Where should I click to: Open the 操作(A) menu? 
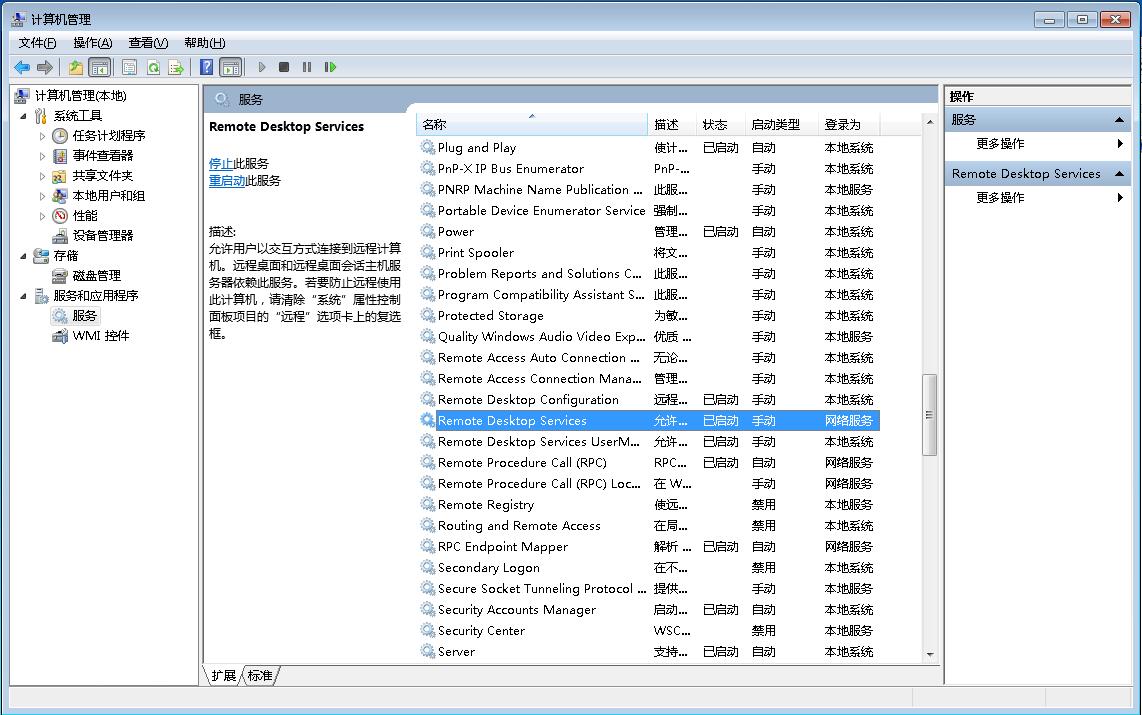click(92, 43)
